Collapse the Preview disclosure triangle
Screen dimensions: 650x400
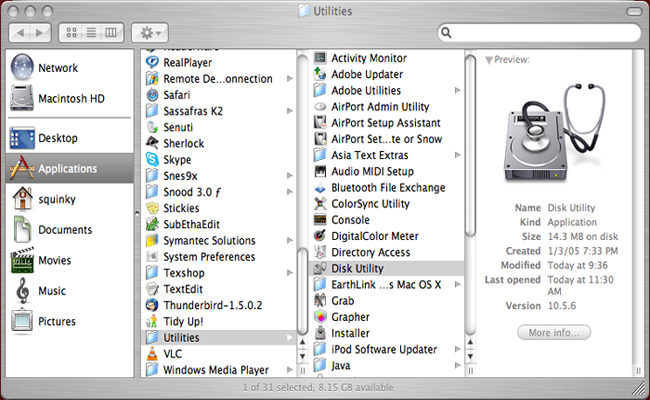[489, 61]
